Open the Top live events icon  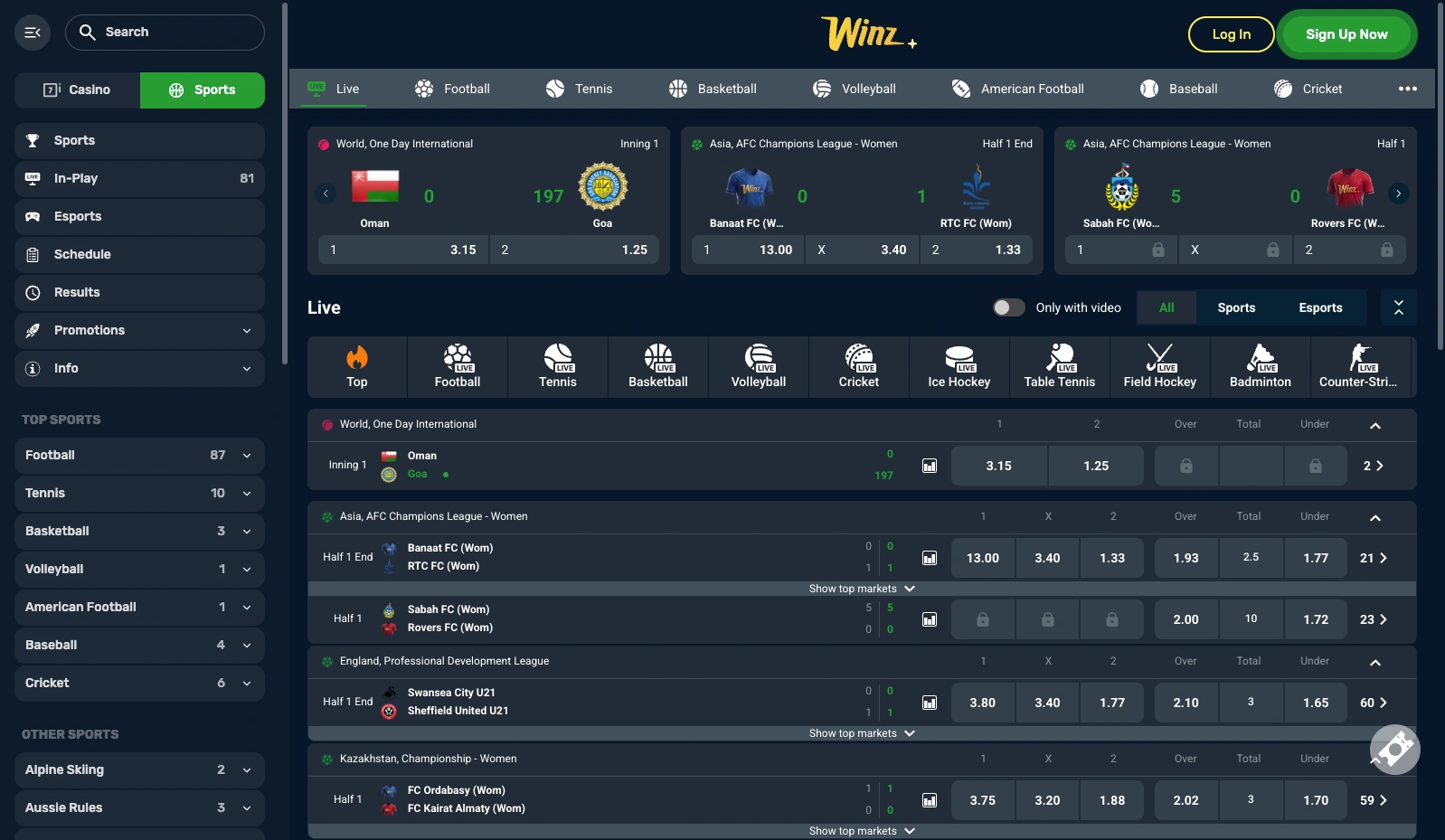pos(357,366)
